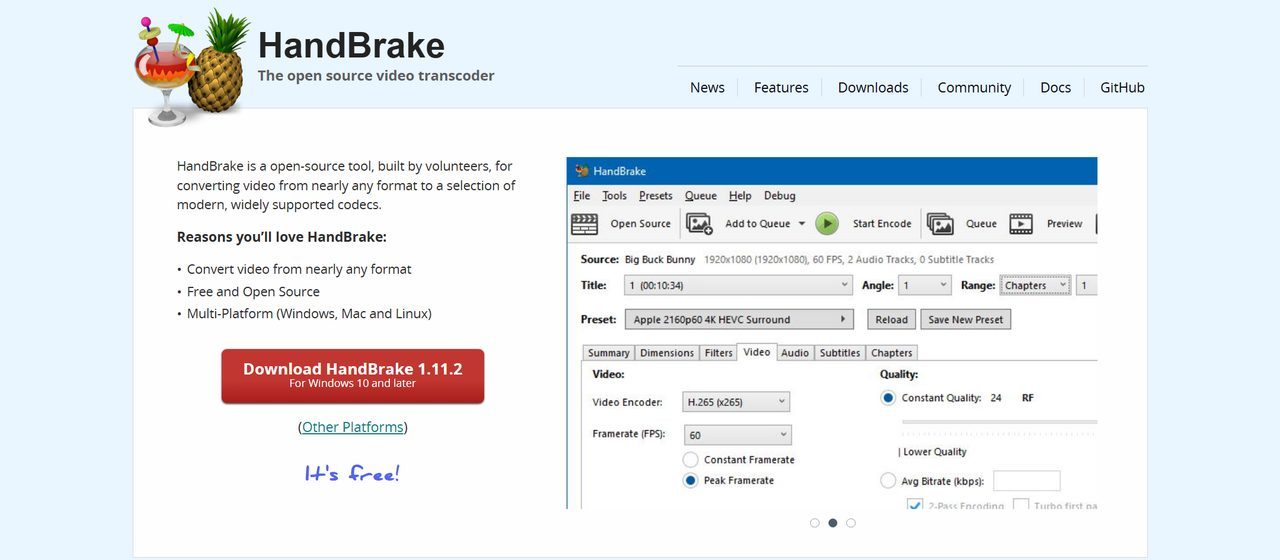The height and width of the screenshot is (560, 1280).
Task: Click the Start Encode label
Action: [882, 224]
